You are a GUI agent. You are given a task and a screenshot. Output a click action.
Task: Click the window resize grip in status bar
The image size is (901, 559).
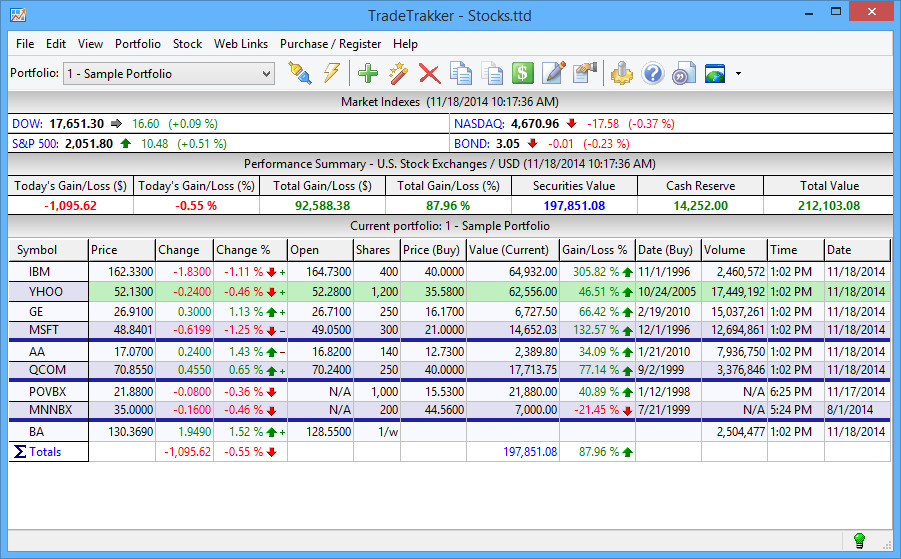tap(887, 543)
